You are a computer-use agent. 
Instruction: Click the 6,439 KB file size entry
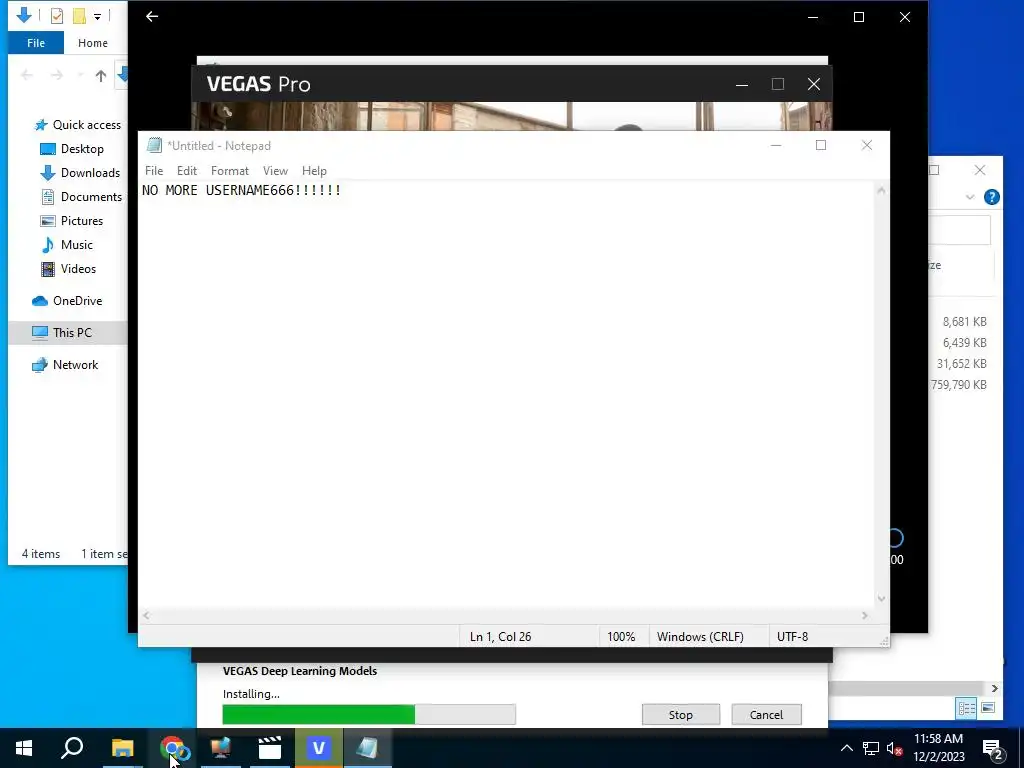tap(965, 342)
